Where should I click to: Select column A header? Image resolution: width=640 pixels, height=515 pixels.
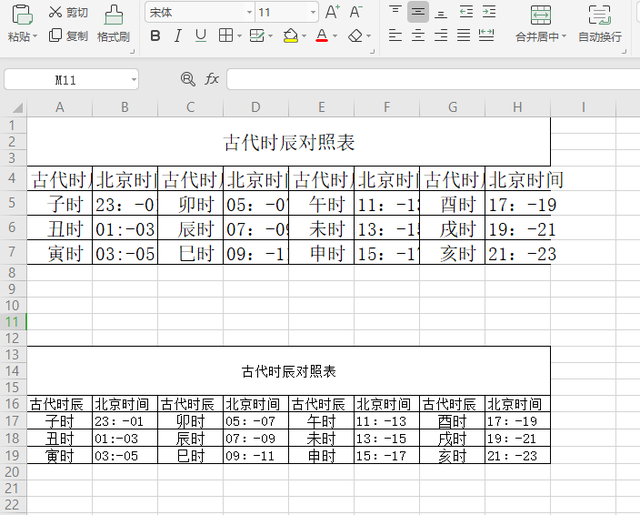(60, 107)
